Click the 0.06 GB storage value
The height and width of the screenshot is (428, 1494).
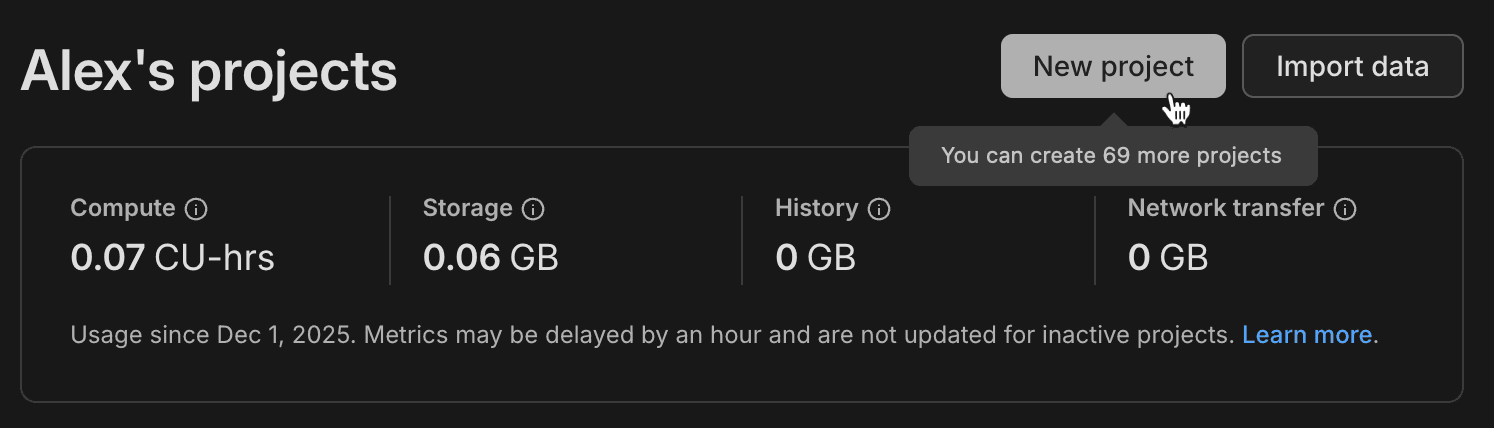(x=490, y=258)
